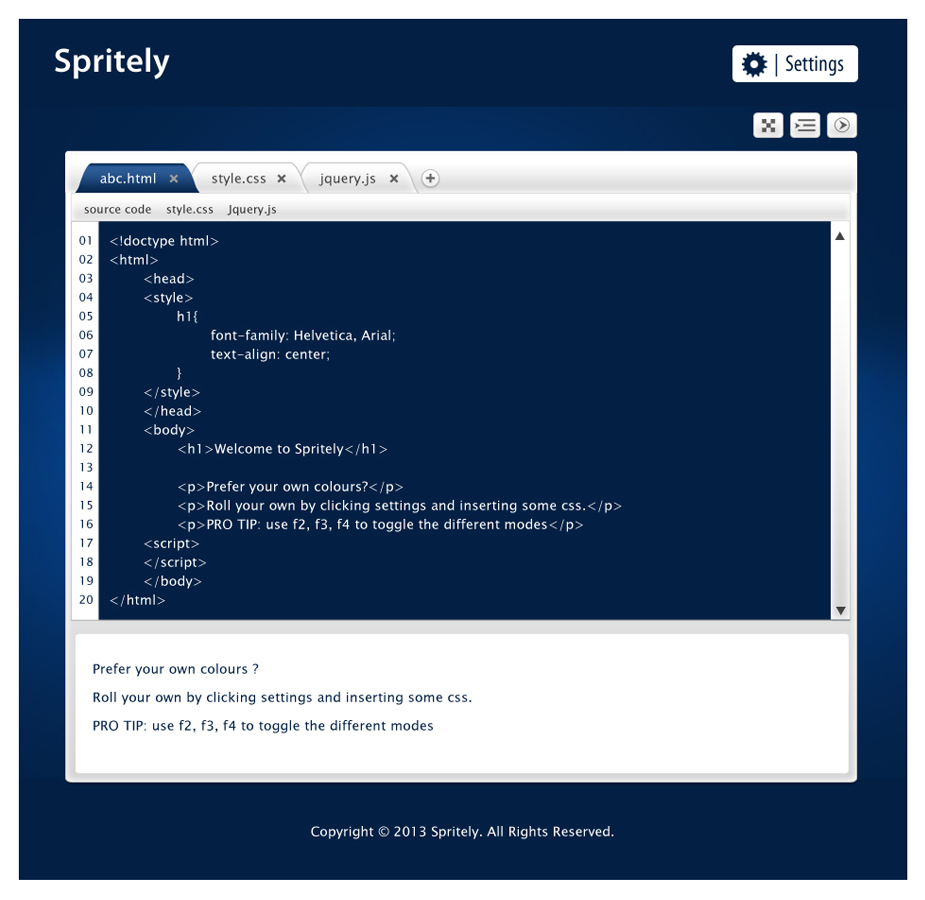The height and width of the screenshot is (900, 925).
Task: Click preview 'PRO TIP: use f2, f3, f4' line
Action: pos(263,725)
